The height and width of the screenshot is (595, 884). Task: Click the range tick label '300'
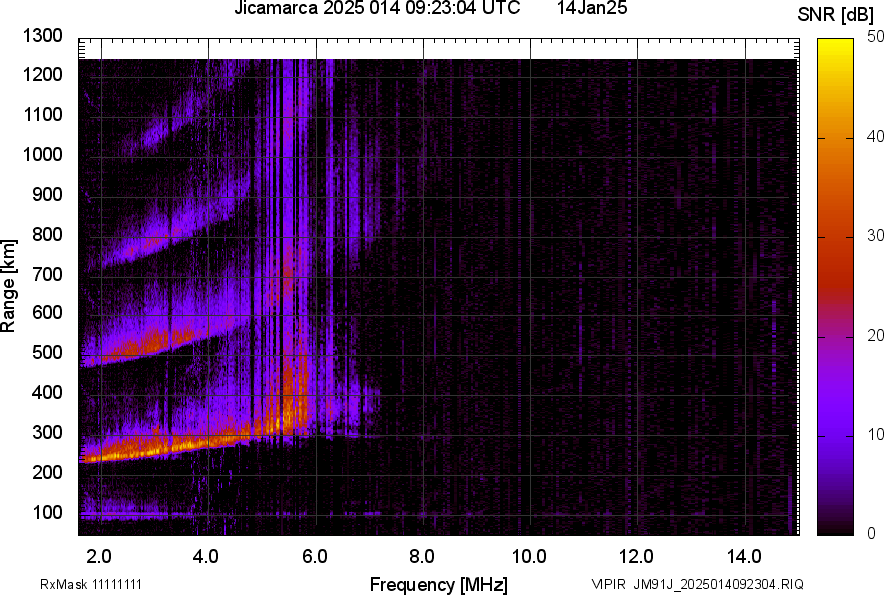(x=47, y=433)
